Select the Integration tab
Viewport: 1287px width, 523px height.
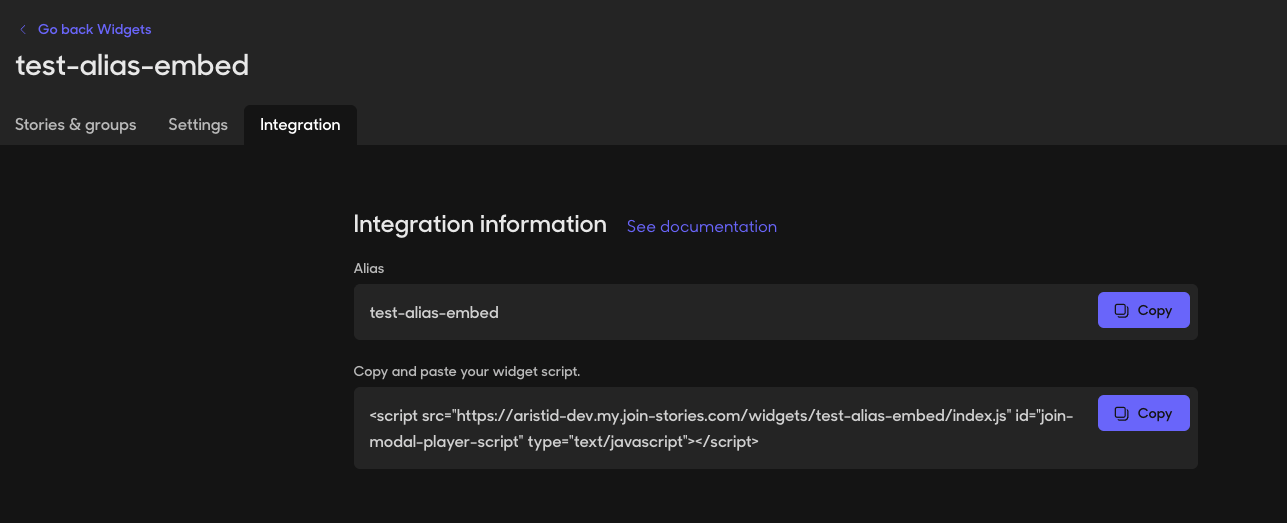point(300,125)
